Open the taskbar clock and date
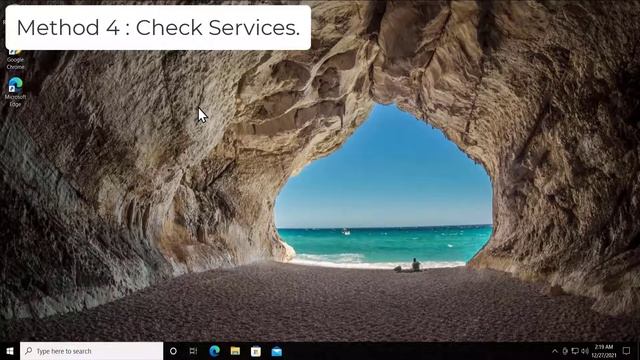Screen dimensions: 640x360 coord(604,351)
